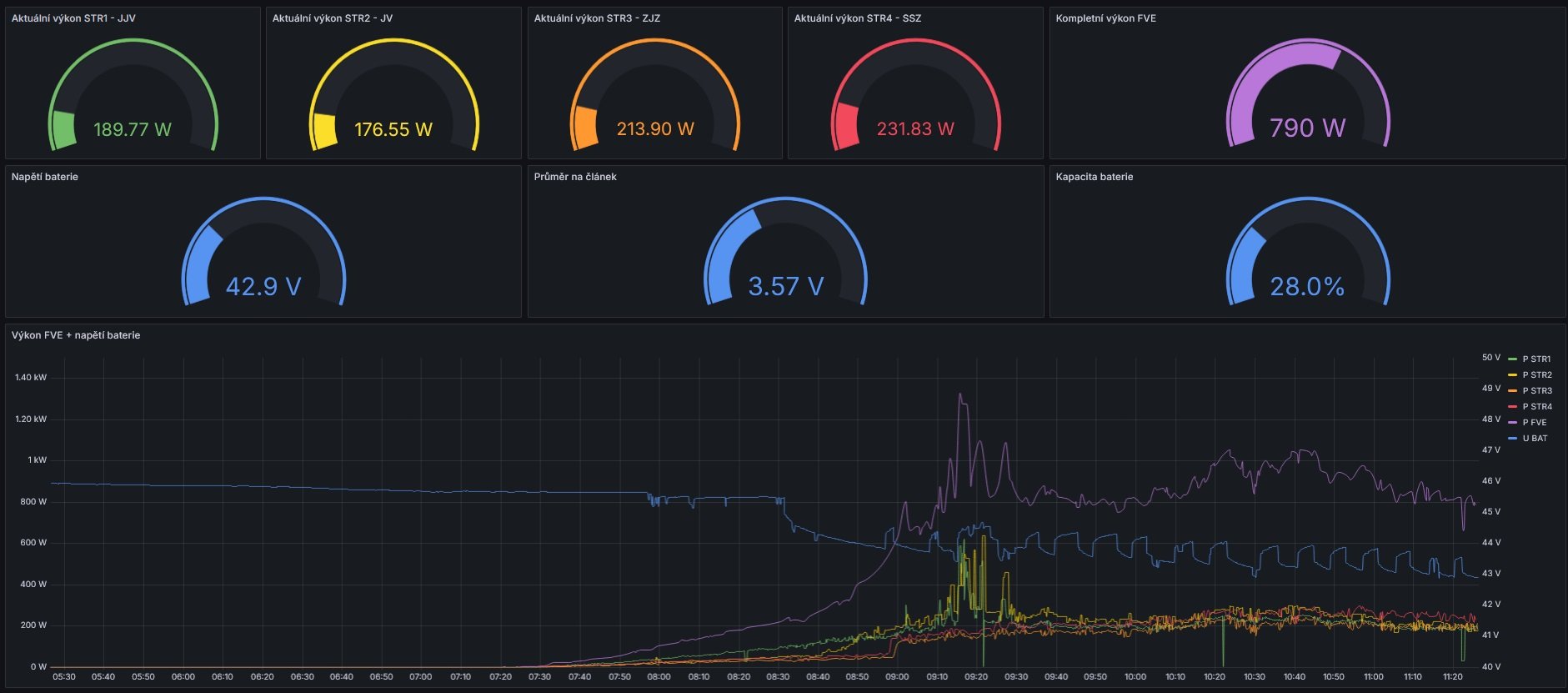Click the Napětí baterie panel title
The width and height of the screenshot is (1568, 693).
(x=45, y=177)
